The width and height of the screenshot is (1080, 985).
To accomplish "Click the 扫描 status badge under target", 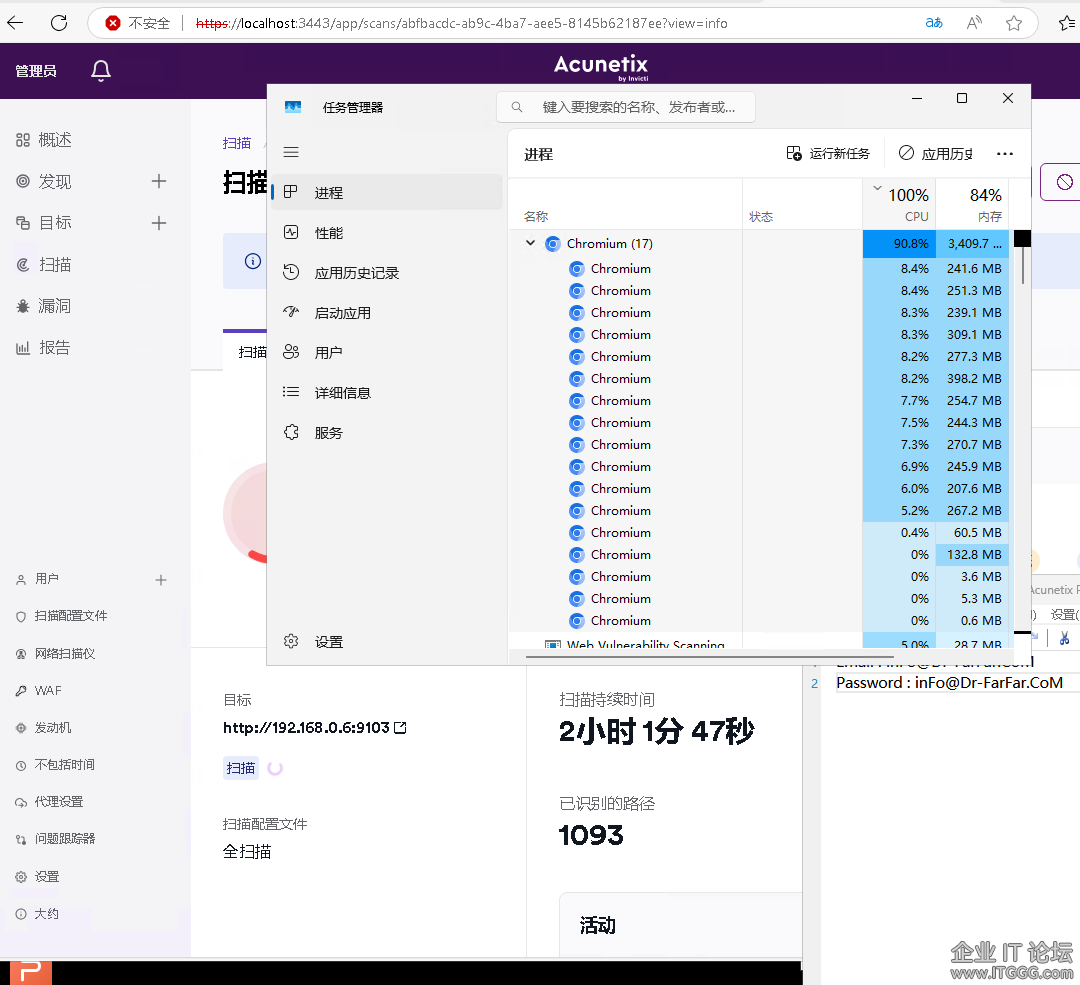I will (x=240, y=768).
